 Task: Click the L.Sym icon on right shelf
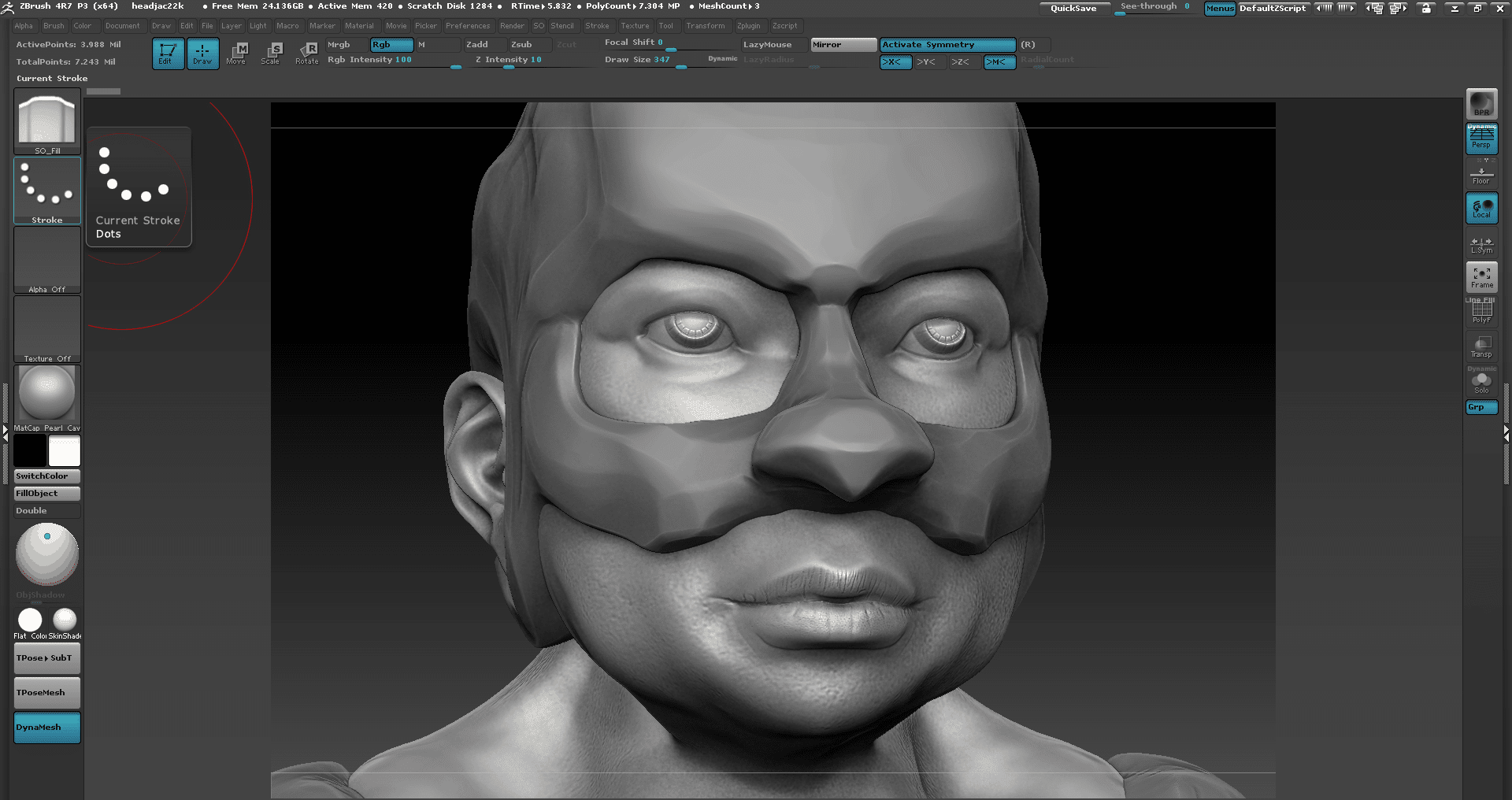[x=1481, y=243]
